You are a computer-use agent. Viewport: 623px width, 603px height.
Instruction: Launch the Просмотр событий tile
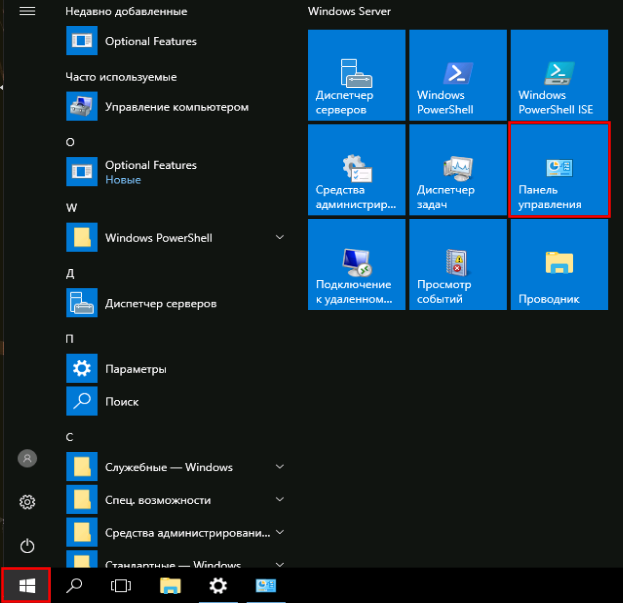[x=458, y=265]
